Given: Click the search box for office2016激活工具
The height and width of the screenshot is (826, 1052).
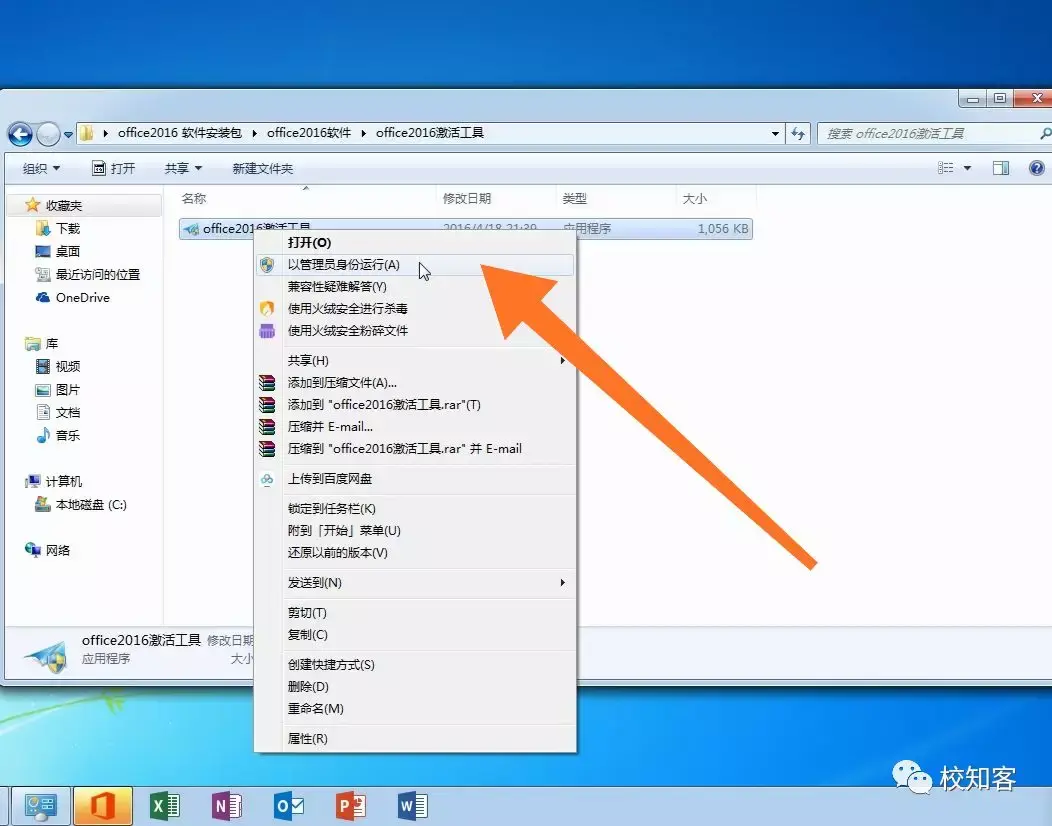Looking at the screenshot, I should [x=933, y=134].
